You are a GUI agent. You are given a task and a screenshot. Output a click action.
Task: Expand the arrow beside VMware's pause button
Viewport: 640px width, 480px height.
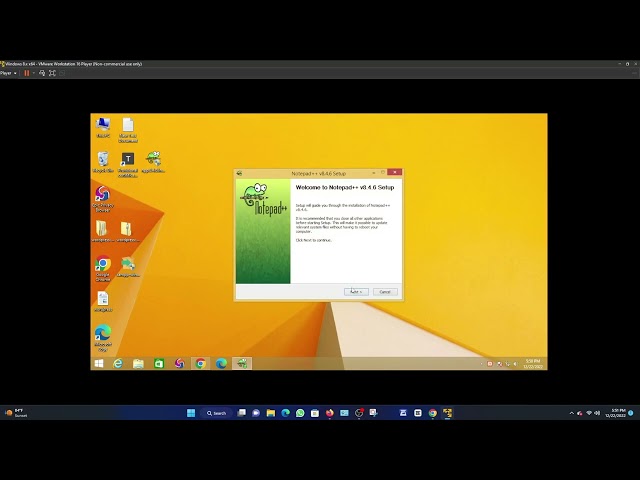[33, 73]
